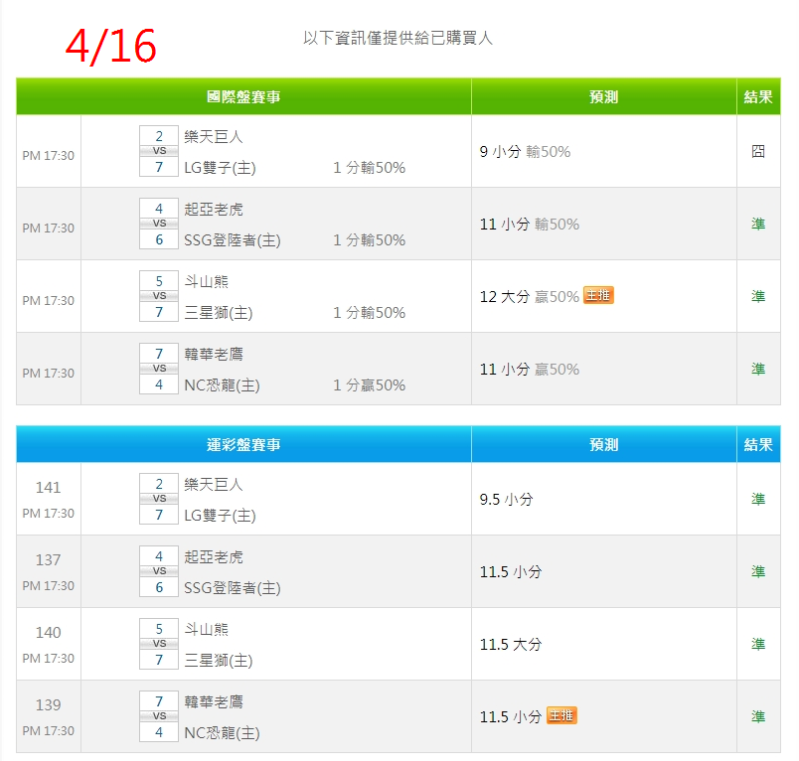The height and width of the screenshot is (761, 799).
Task: Click 準 result in game 139 row
Action: [758, 717]
